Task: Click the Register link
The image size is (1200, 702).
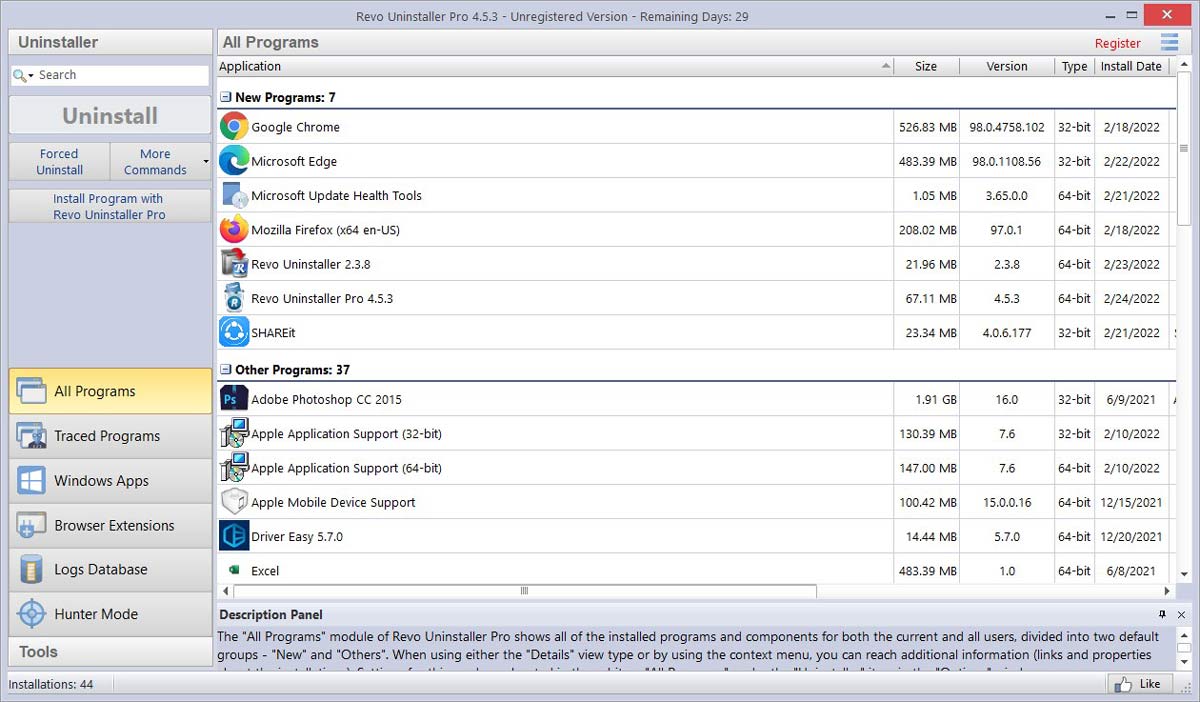Action: 1118,43
